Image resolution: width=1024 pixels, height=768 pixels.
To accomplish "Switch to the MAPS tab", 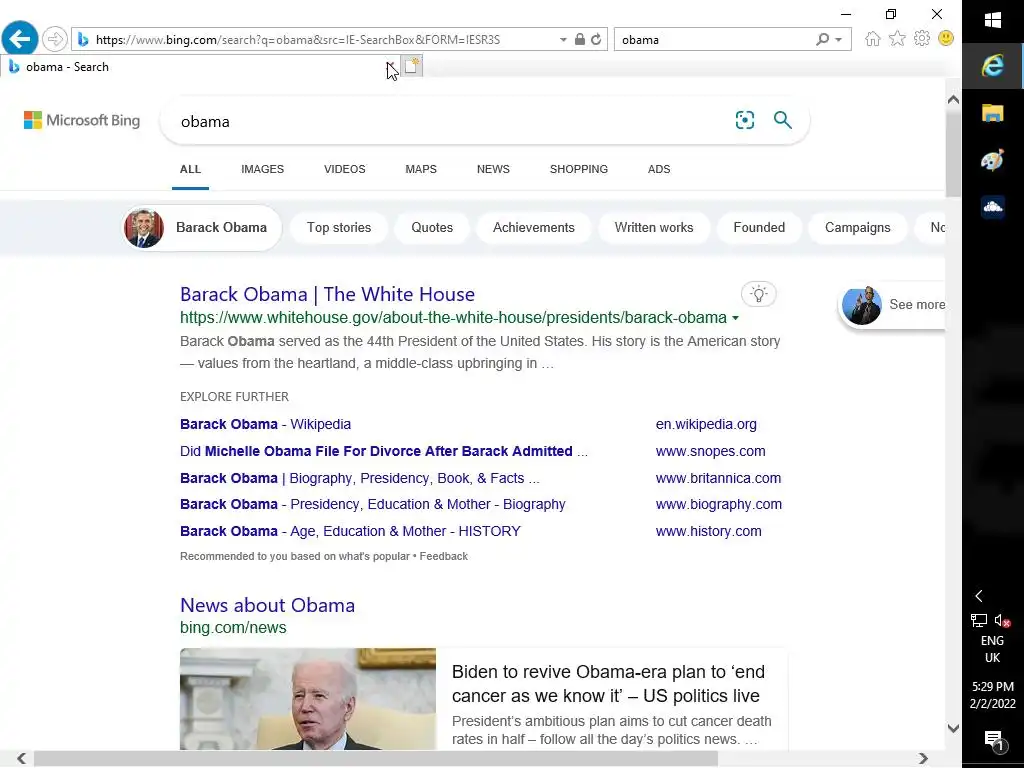I will (421, 169).
